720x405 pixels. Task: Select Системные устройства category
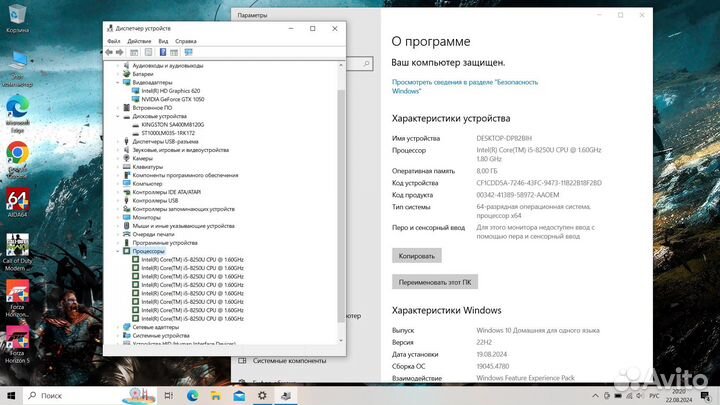coord(161,336)
